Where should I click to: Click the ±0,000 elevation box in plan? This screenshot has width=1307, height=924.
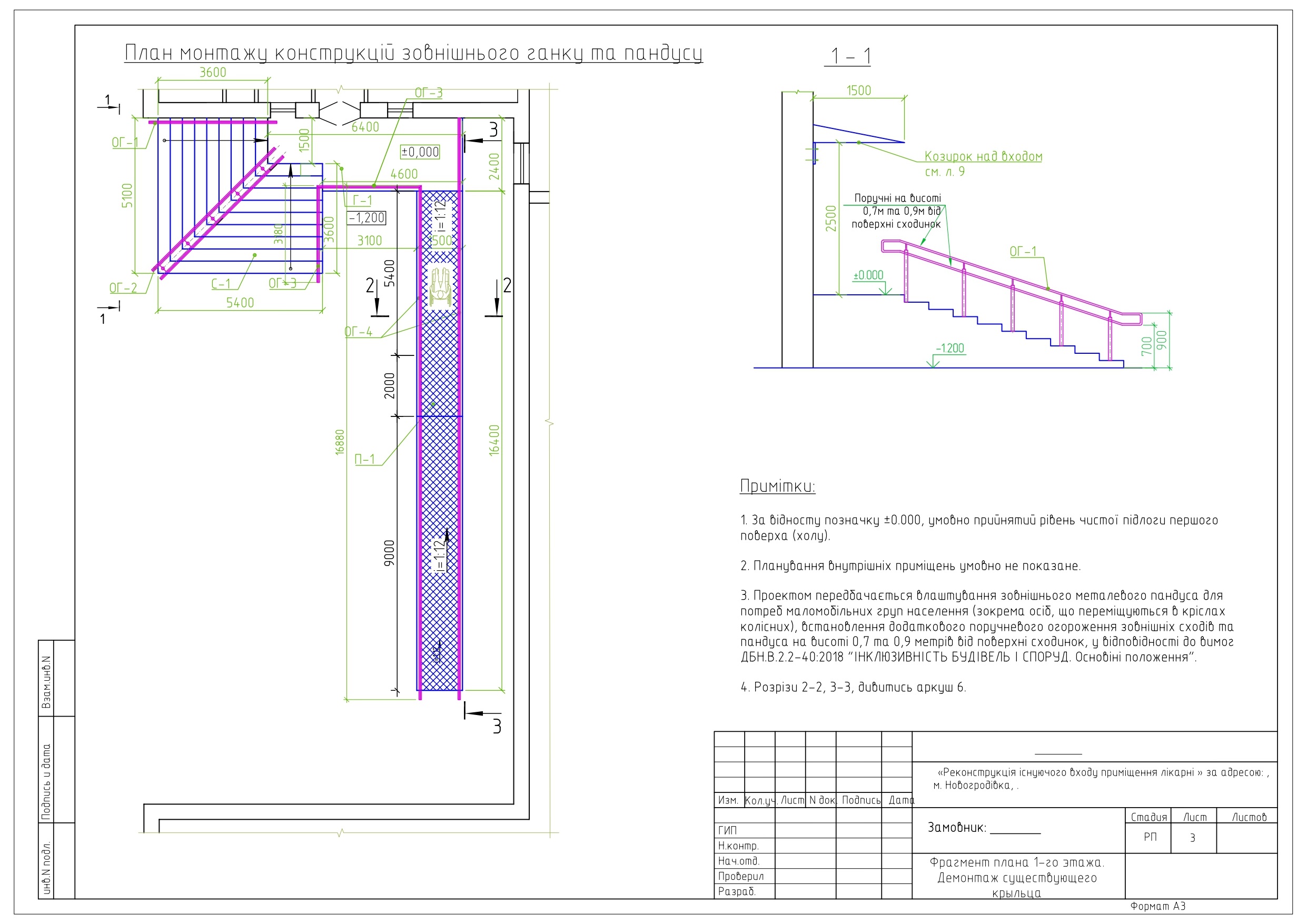coord(420,152)
